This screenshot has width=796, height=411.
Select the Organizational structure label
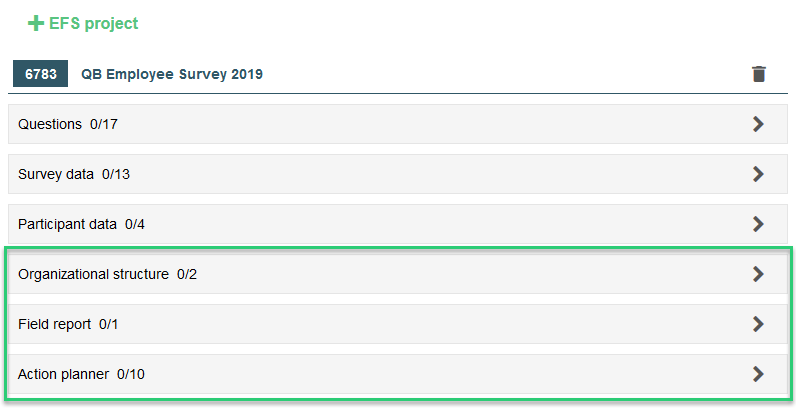point(93,274)
